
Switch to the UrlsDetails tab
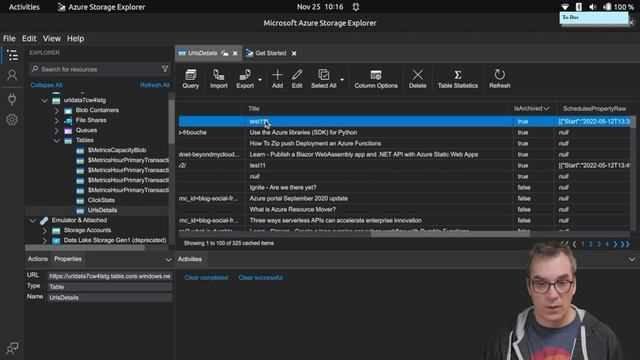[203, 53]
